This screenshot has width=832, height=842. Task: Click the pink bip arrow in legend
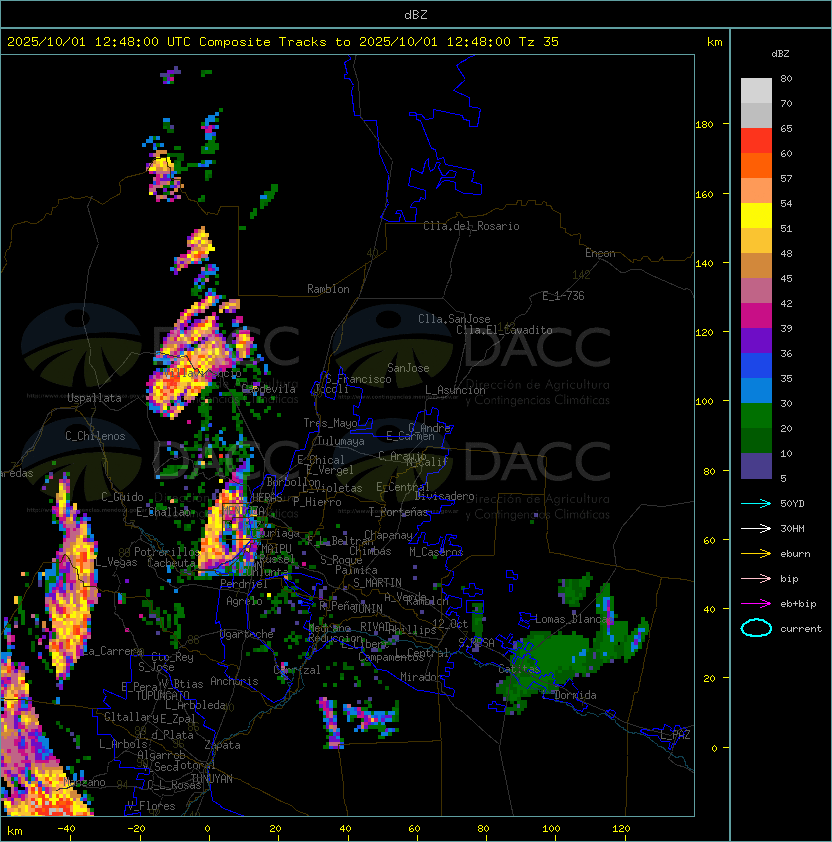pyautogui.click(x=756, y=578)
